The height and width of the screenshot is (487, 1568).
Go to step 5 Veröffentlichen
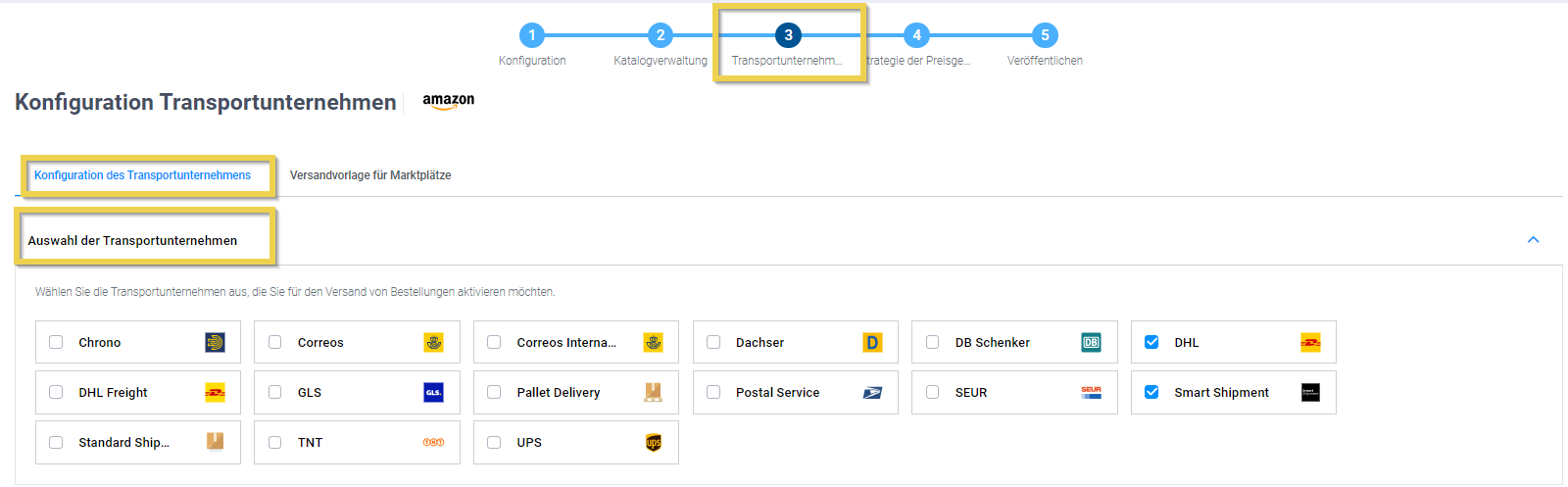pos(1045,35)
